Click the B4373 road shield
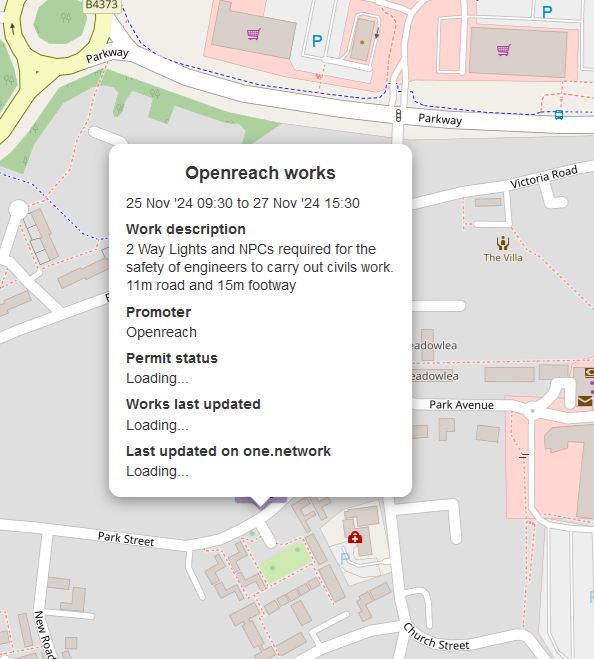 [x=101, y=5]
